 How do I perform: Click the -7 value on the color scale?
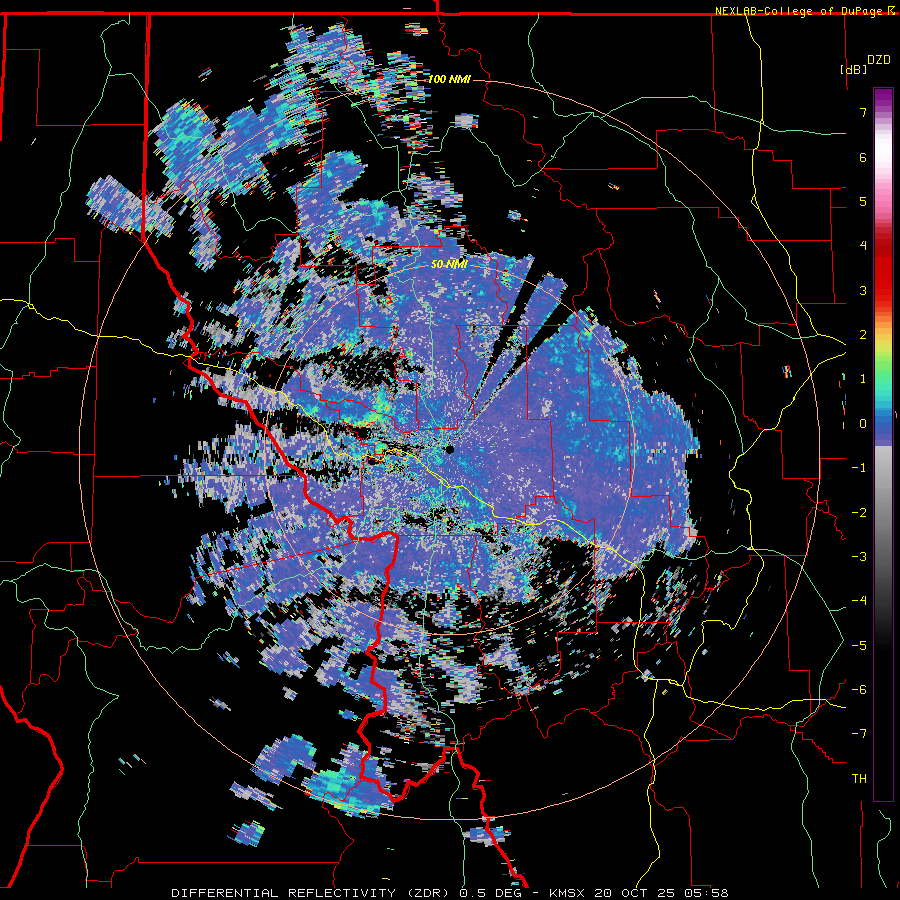[x=859, y=734]
